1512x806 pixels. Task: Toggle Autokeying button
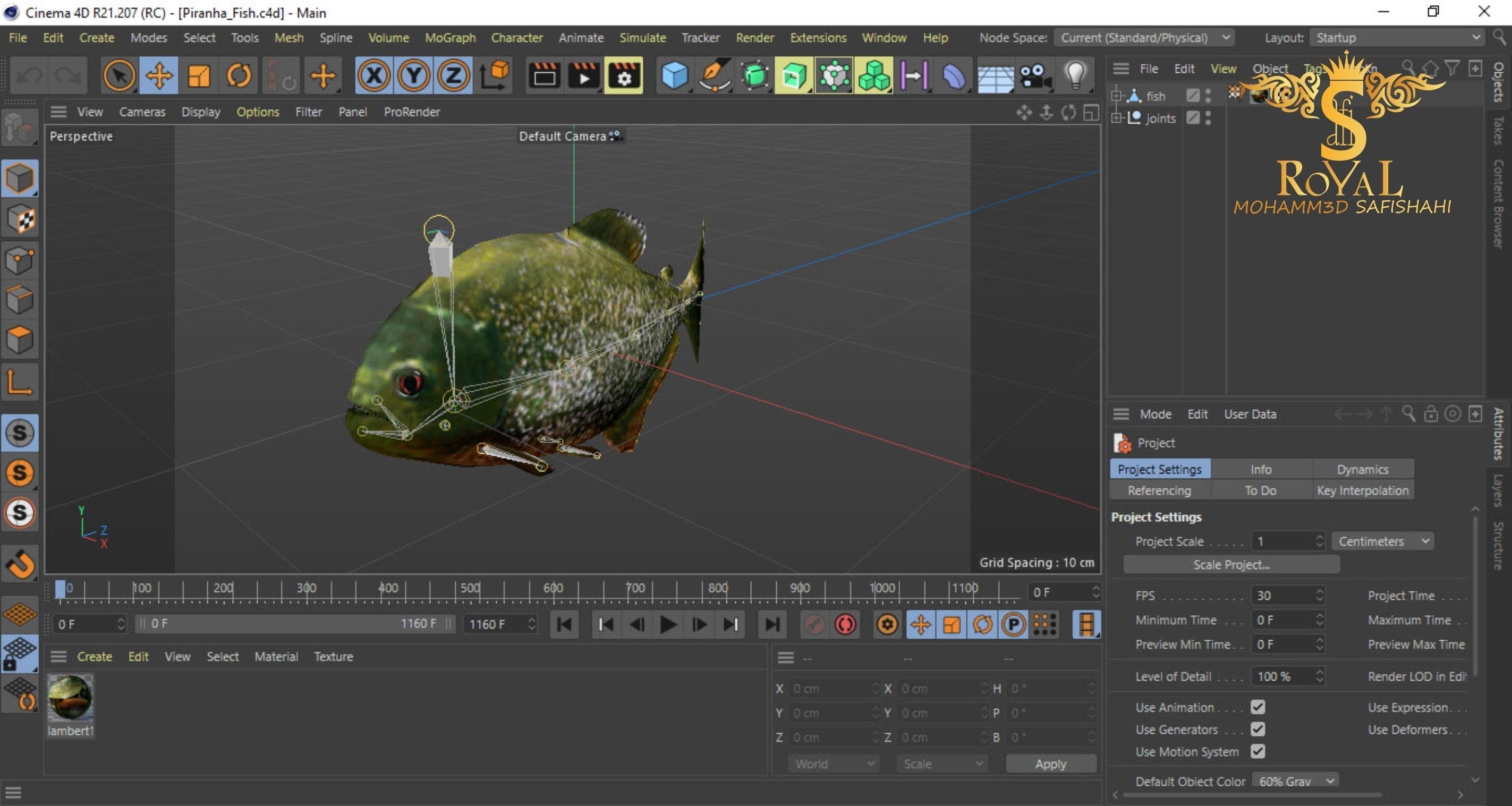click(x=845, y=624)
